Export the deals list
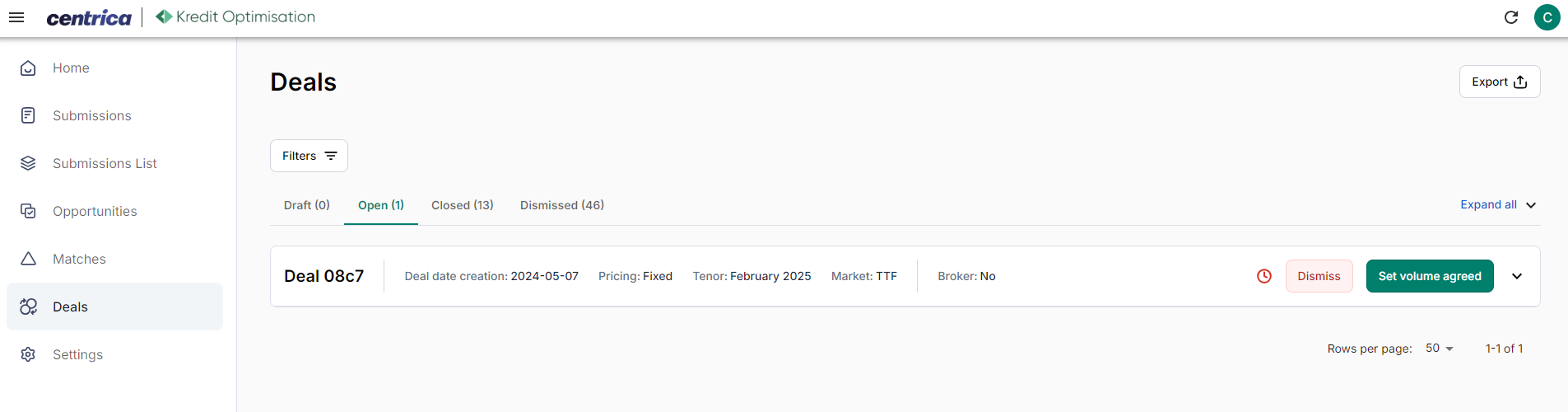1568x412 pixels. point(1500,82)
